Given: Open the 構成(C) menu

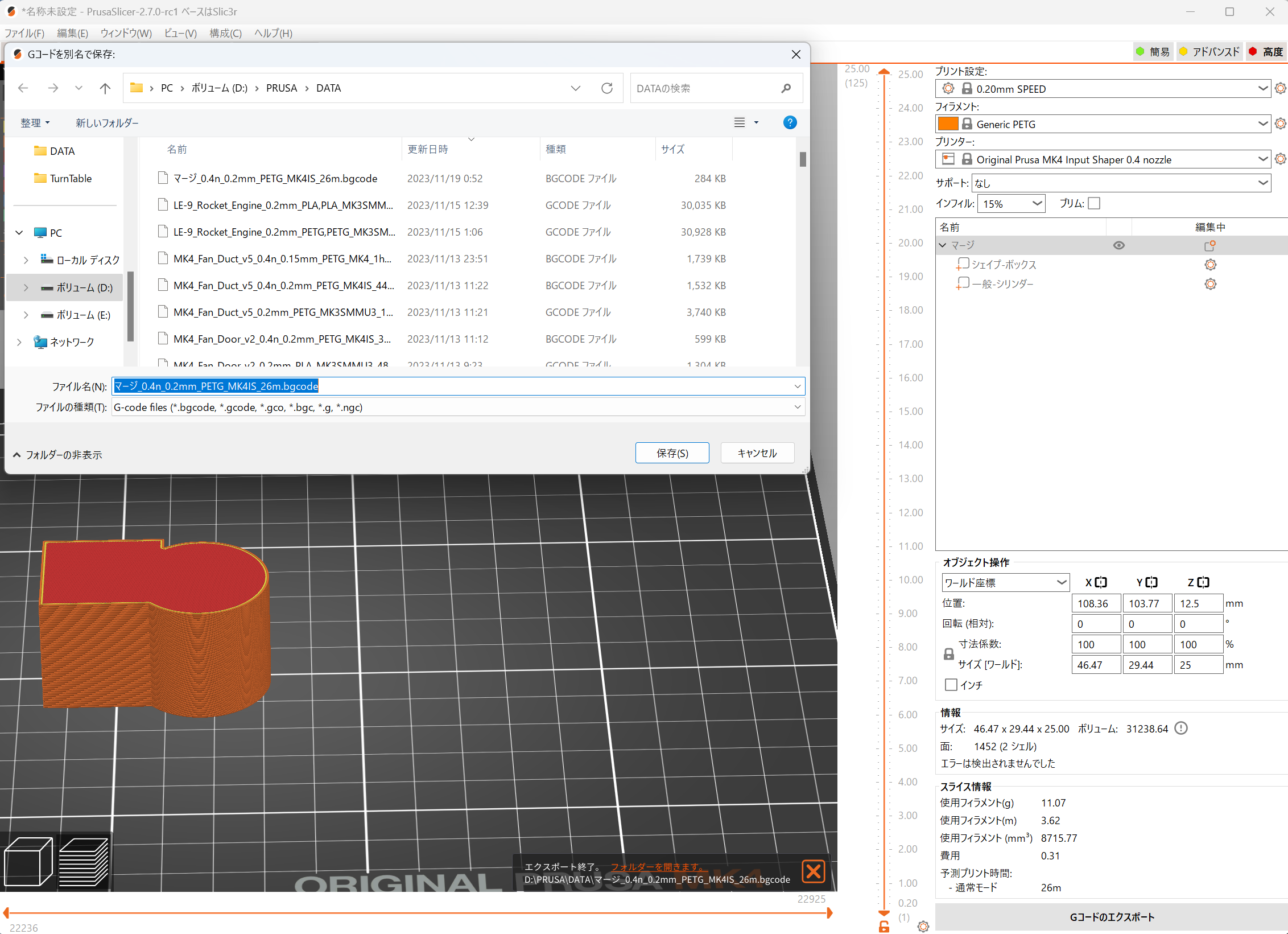Looking at the screenshot, I should coord(225,33).
